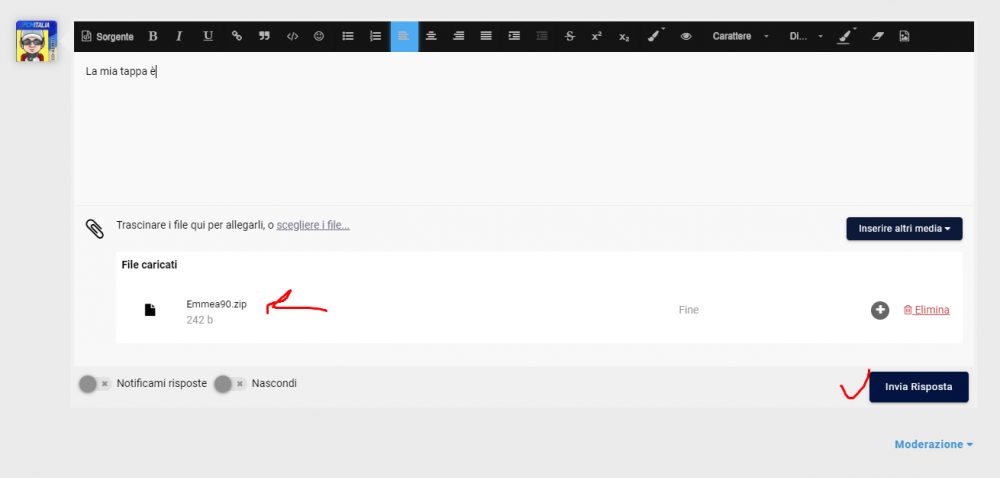Image resolution: width=1000 pixels, height=478 pixels.
Task: Click the file icon beside Emmea90.zip
Action: coord(150,310)
